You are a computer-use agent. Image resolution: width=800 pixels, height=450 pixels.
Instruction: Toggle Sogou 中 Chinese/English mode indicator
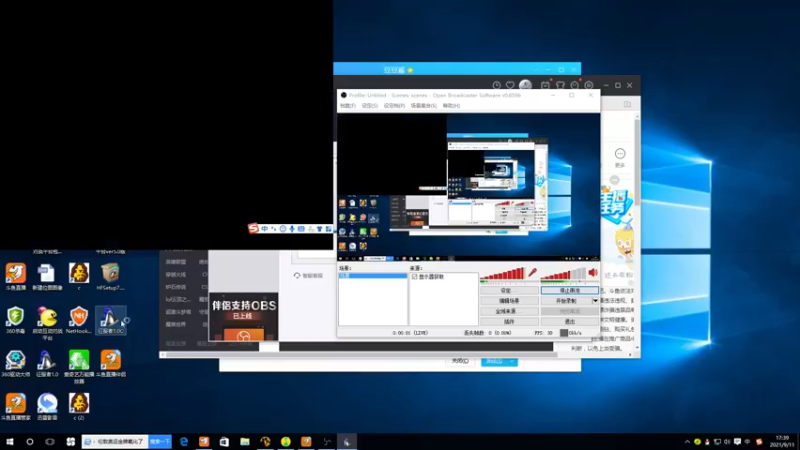click(264, 229)
